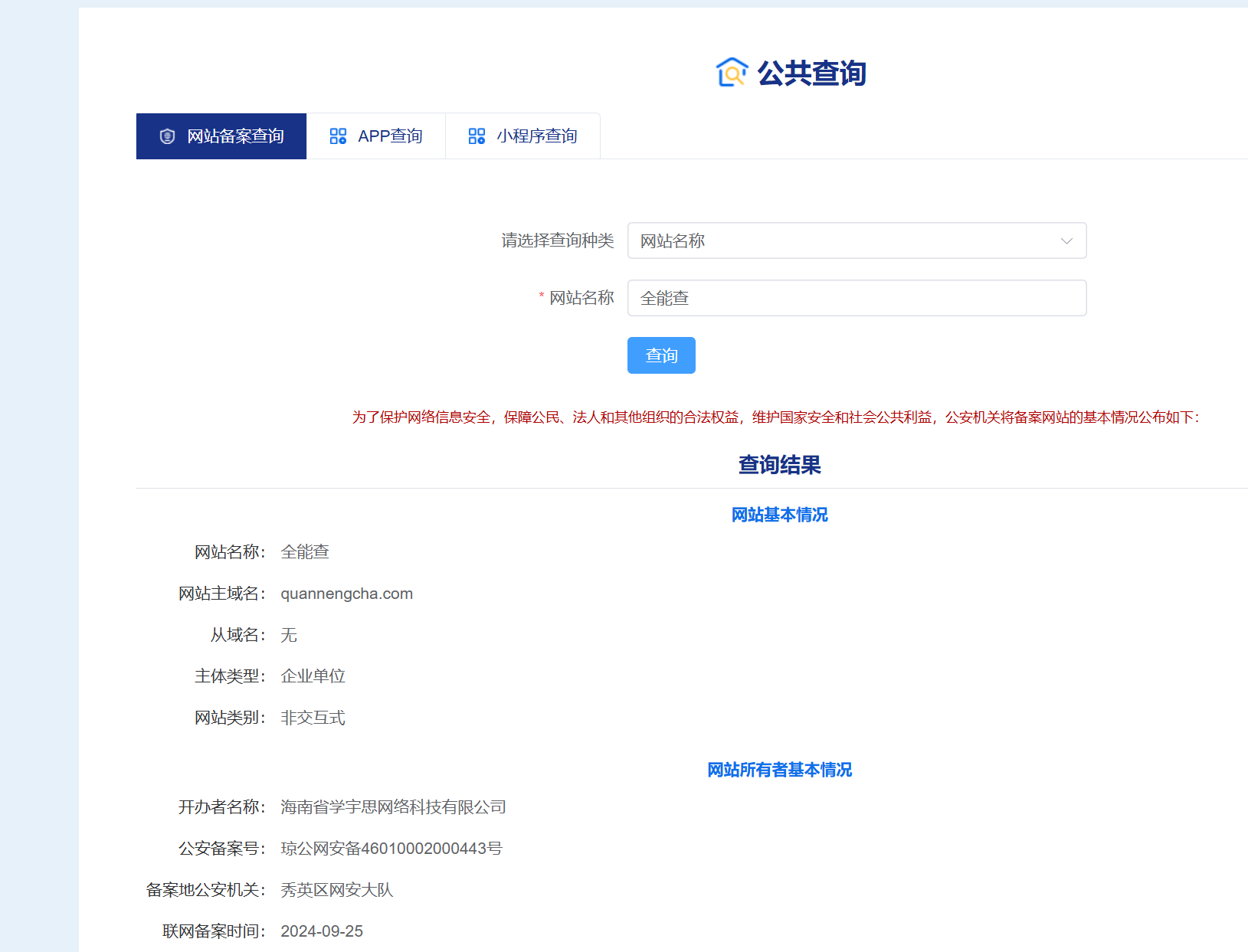Click the record number 琼公网安备46010002000443号
Image resolution: width=1248 pixels, height=952 pixels.
(x=391, y=849)
